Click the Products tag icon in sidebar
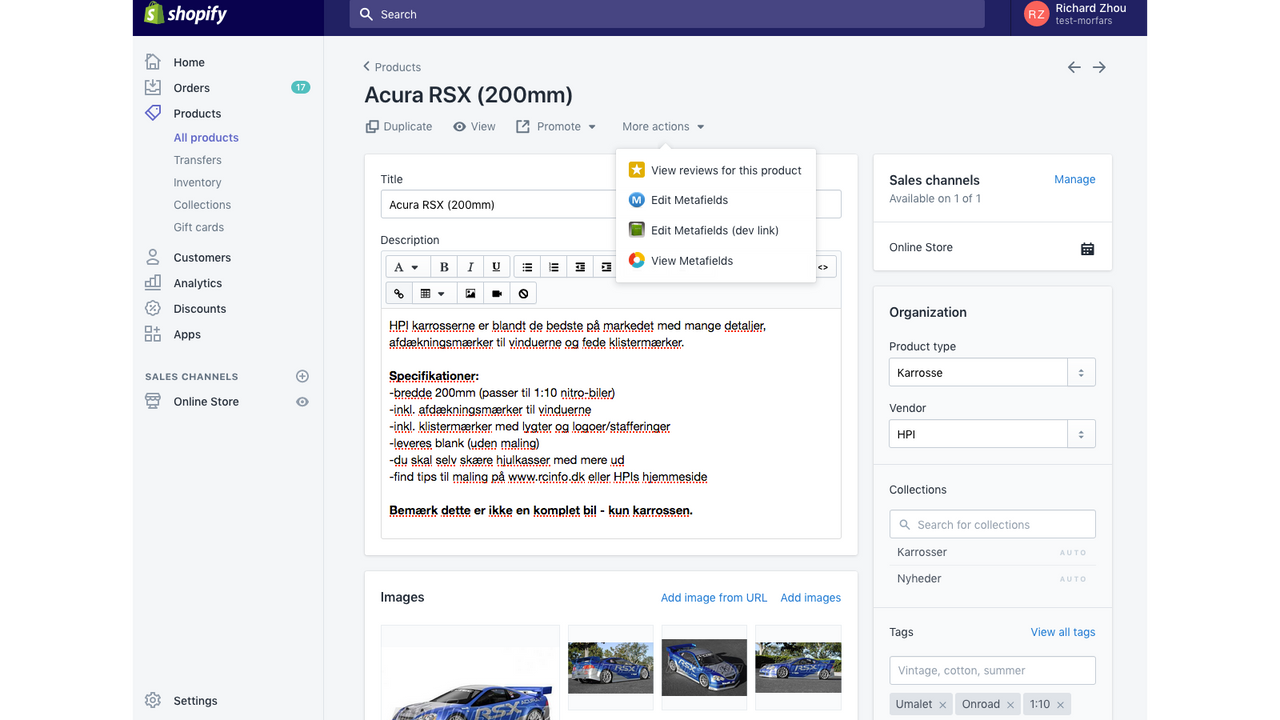 (x=153, y=113)
